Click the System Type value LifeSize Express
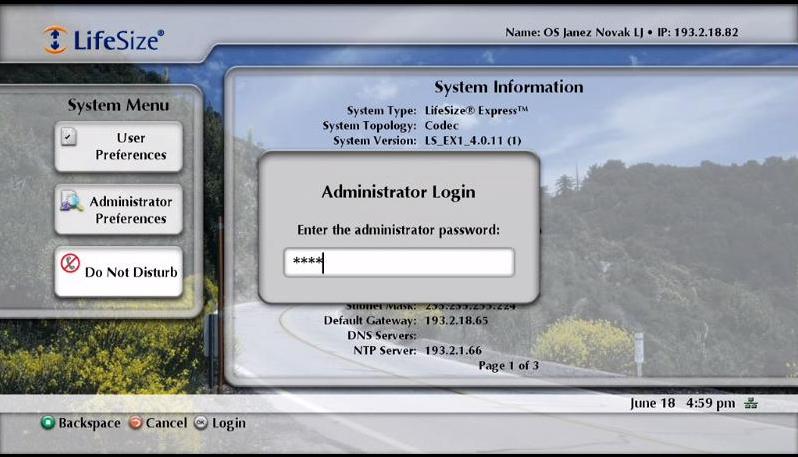 476,110
